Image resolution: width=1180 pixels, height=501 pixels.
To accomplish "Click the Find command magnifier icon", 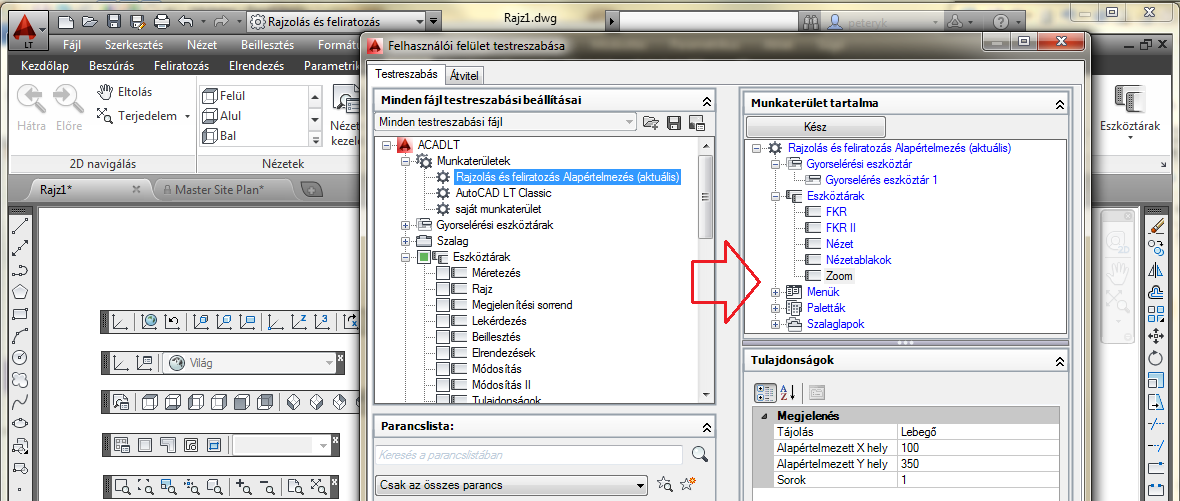I will click(700, 454).
